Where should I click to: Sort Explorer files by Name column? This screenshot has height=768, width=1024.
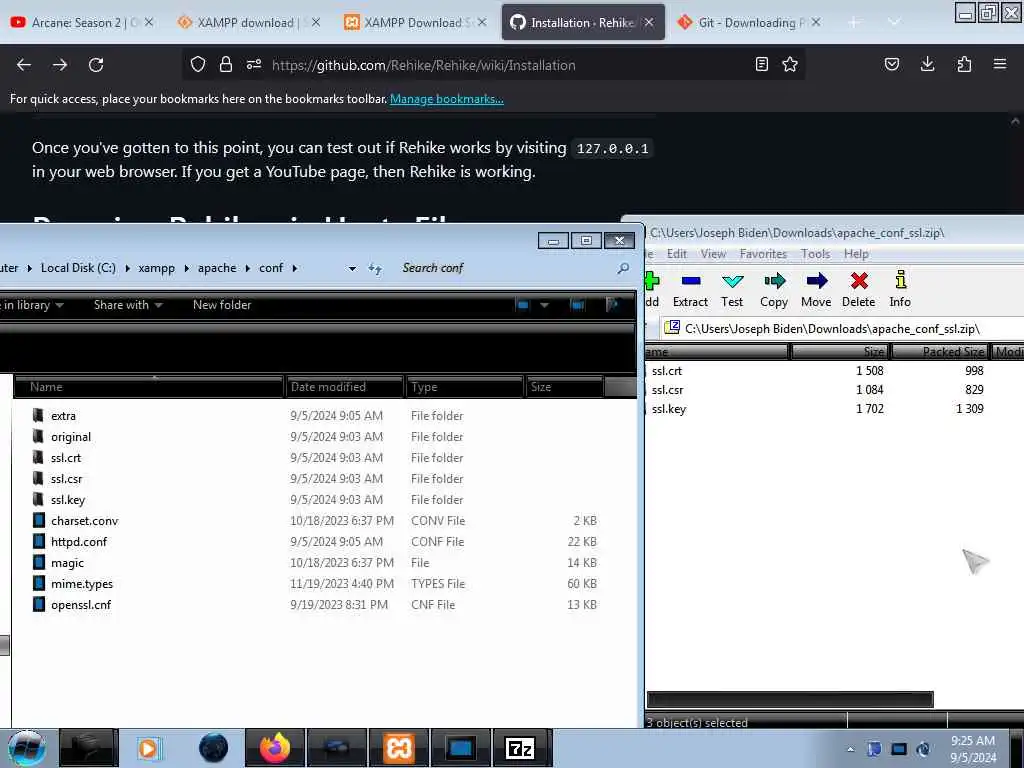(x=148, y=387)
